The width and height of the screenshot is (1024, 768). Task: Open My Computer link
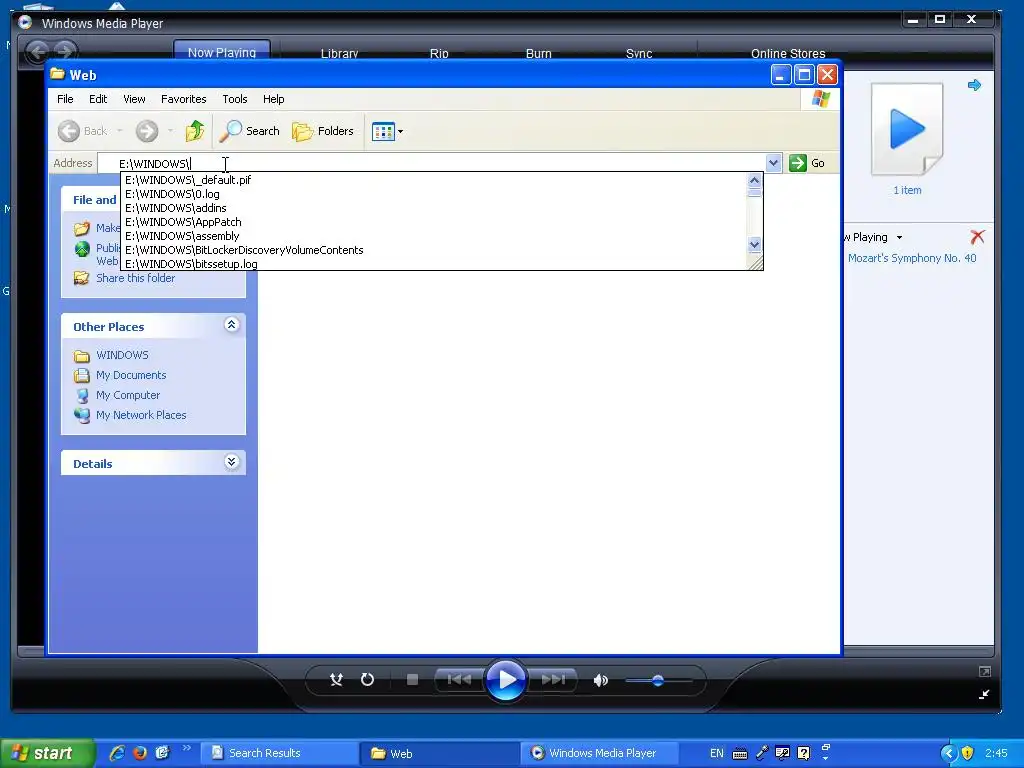click(x=128, y=395)
